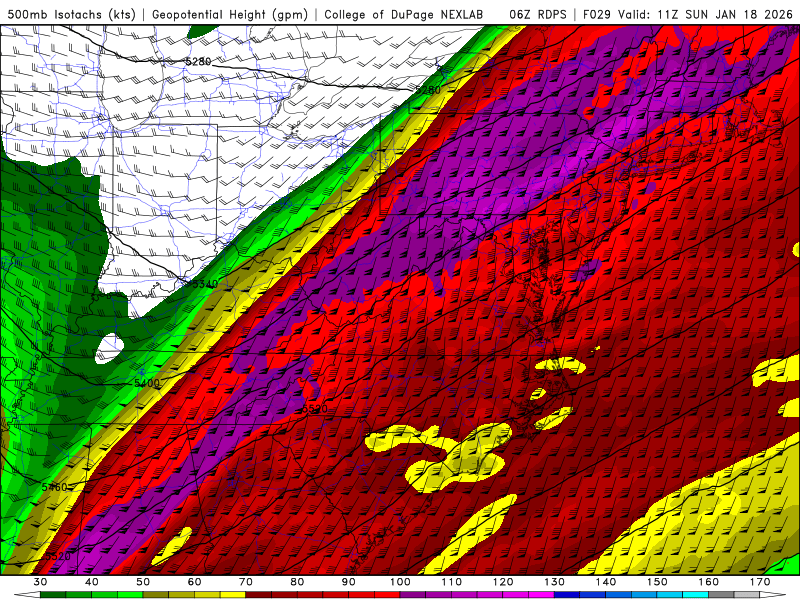Image resolution: width=800 pixels, height=600 pixels.
Task: Click the "06Z RDPS" model run label
Action: 538,15
